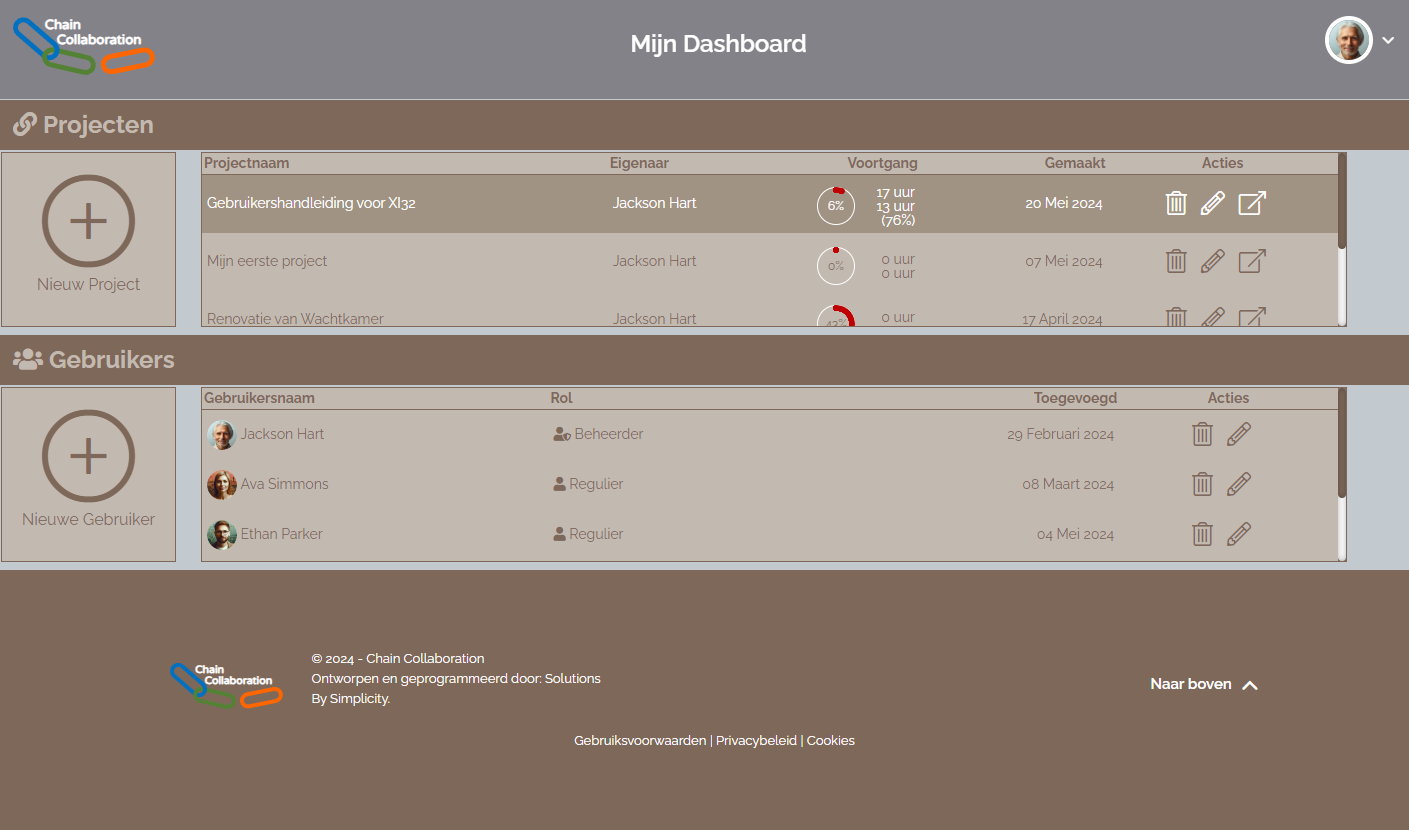1409x830 pixels.
Task: Click the date 20 Mei 2024
Action: [x=1064, y=203]
